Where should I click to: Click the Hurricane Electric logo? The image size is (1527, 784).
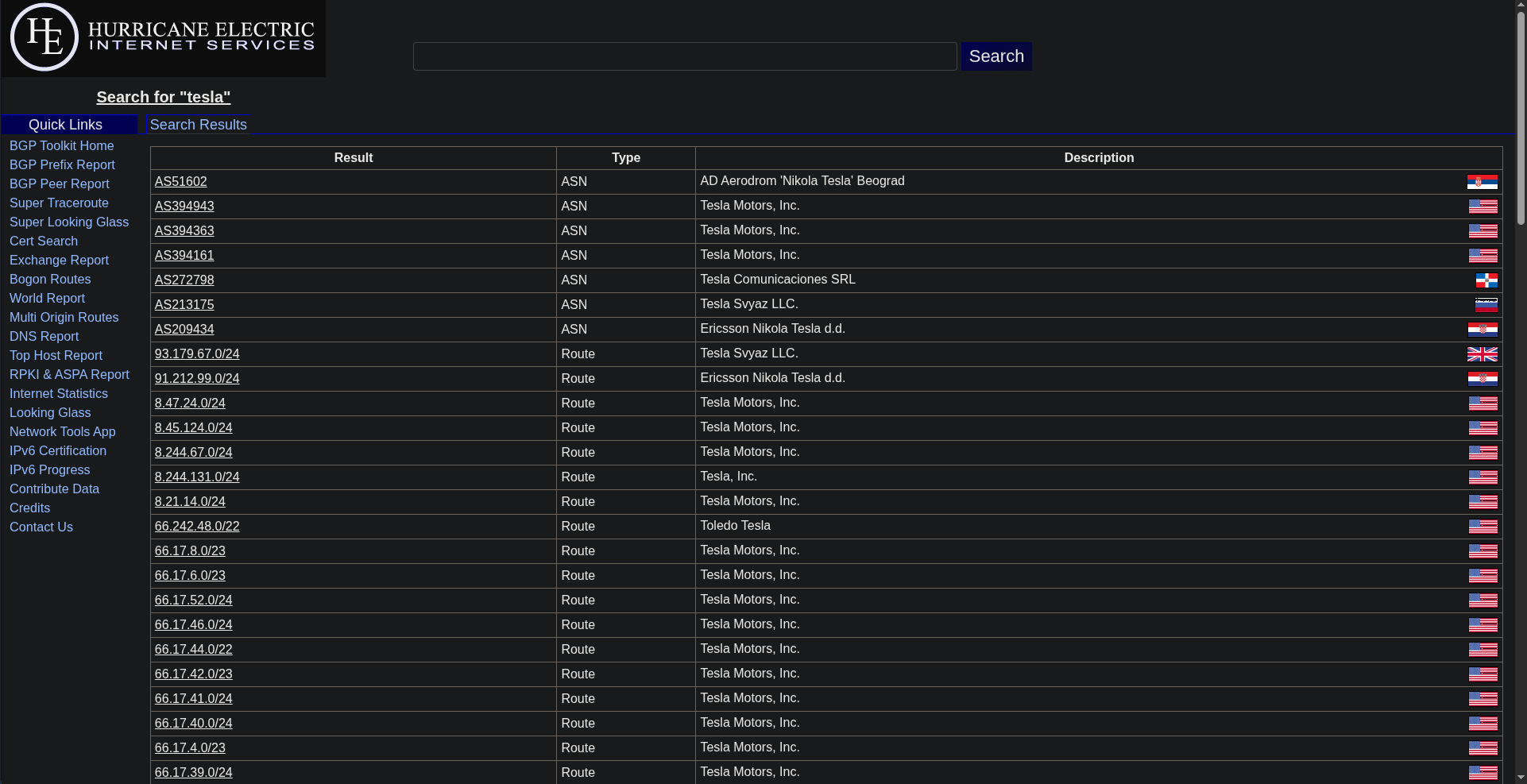[163, 38]
